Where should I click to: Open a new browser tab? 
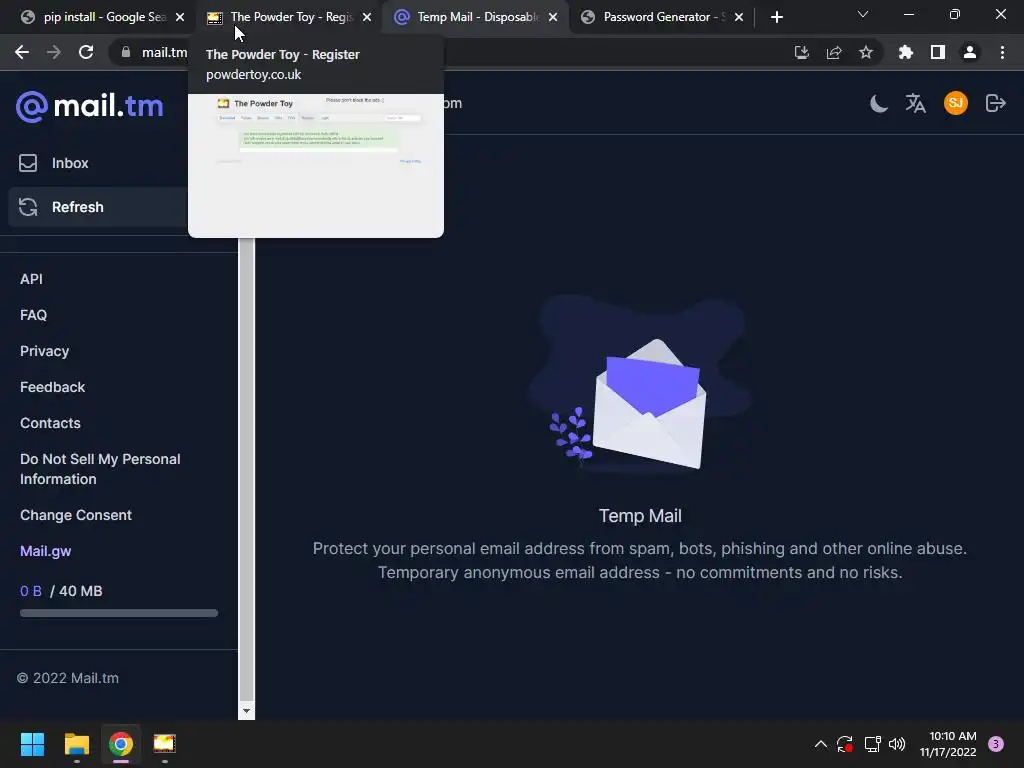tap(776, 17)
